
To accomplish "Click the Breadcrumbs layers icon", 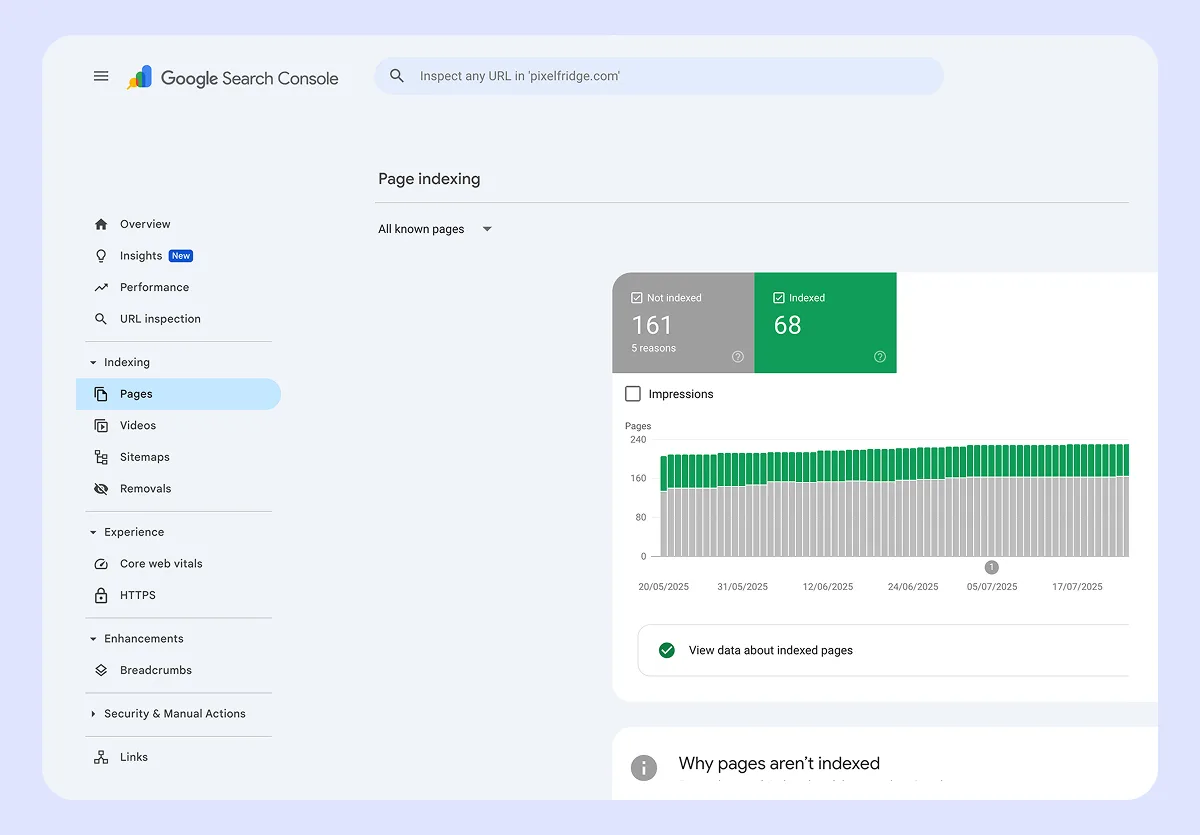I will [101, 670].
